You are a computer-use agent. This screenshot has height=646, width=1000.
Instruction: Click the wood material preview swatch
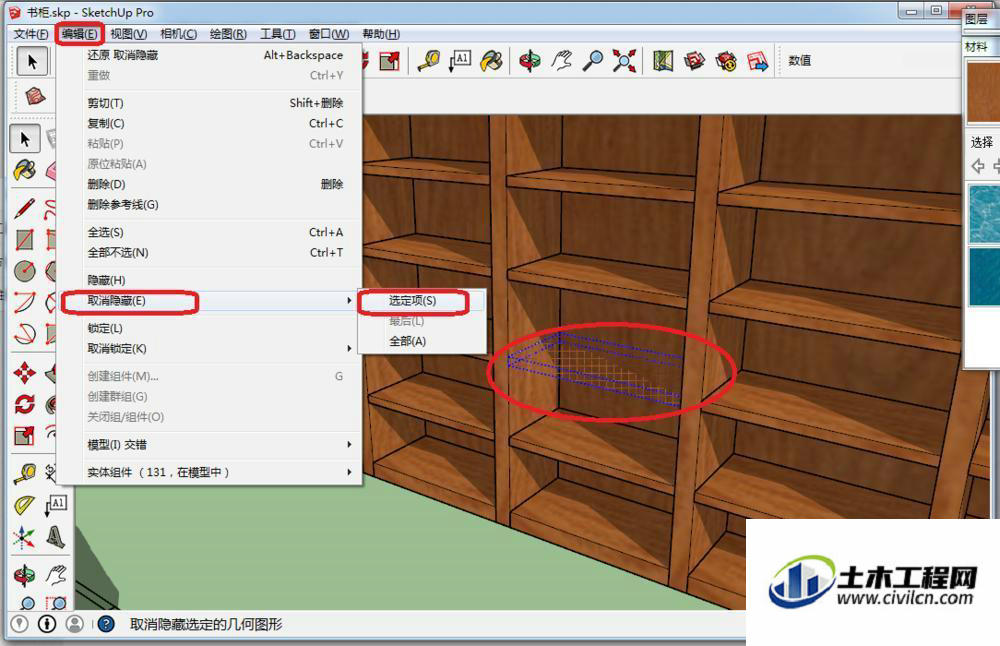pyautogui.click(x=983, y=92)
